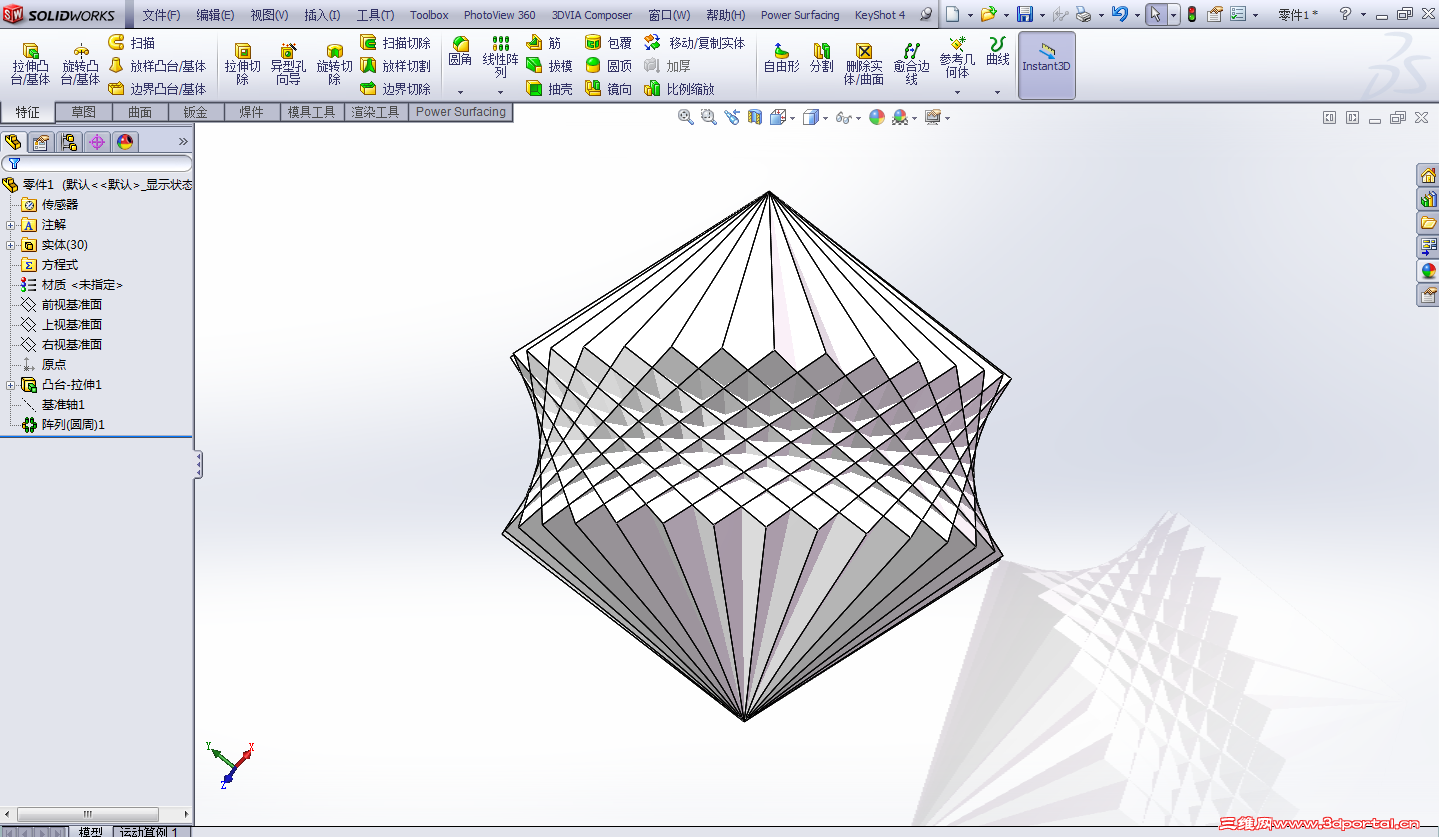The image size is (1439, 837).
Task: Open the Hole Wizard (异型孔向导)
Action: pos(288,64)
